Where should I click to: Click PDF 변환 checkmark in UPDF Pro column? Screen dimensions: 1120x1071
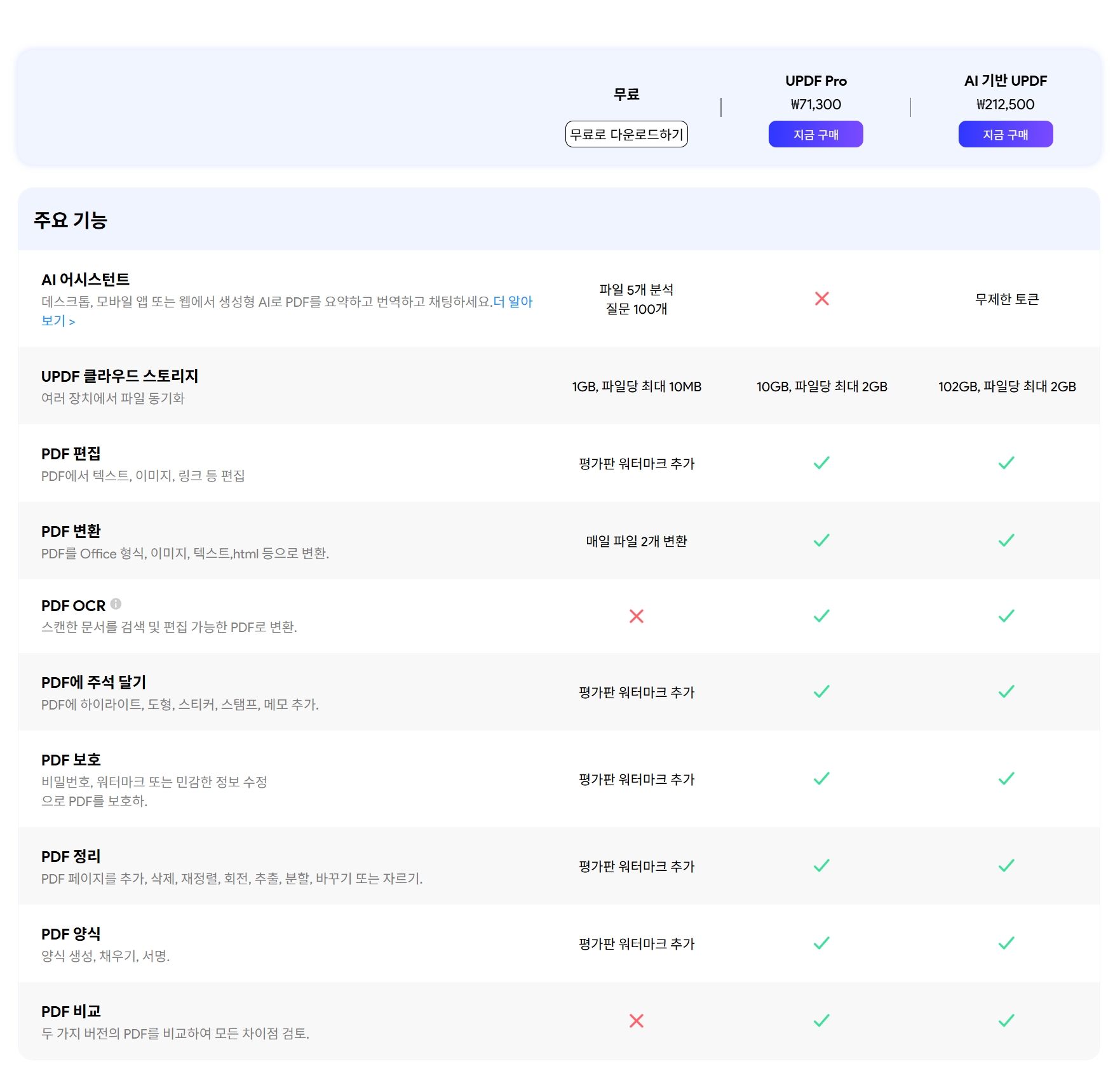tap(822, 541)
